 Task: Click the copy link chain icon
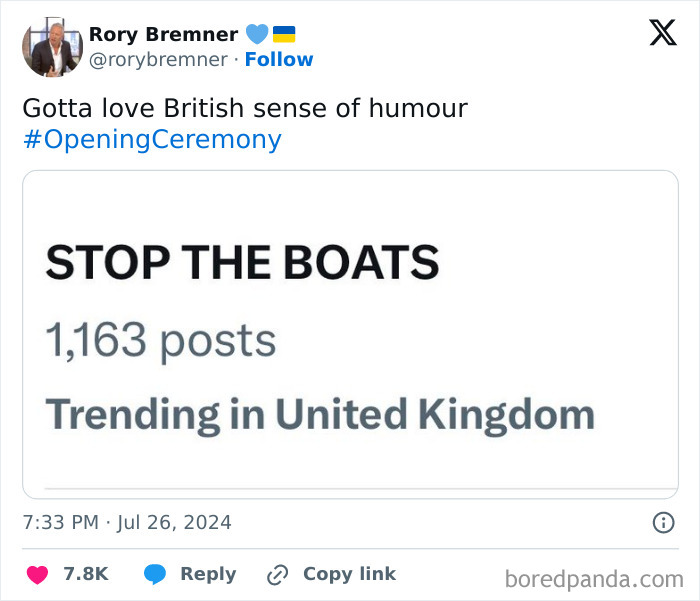pyautogui.click(x=277, y=575)
